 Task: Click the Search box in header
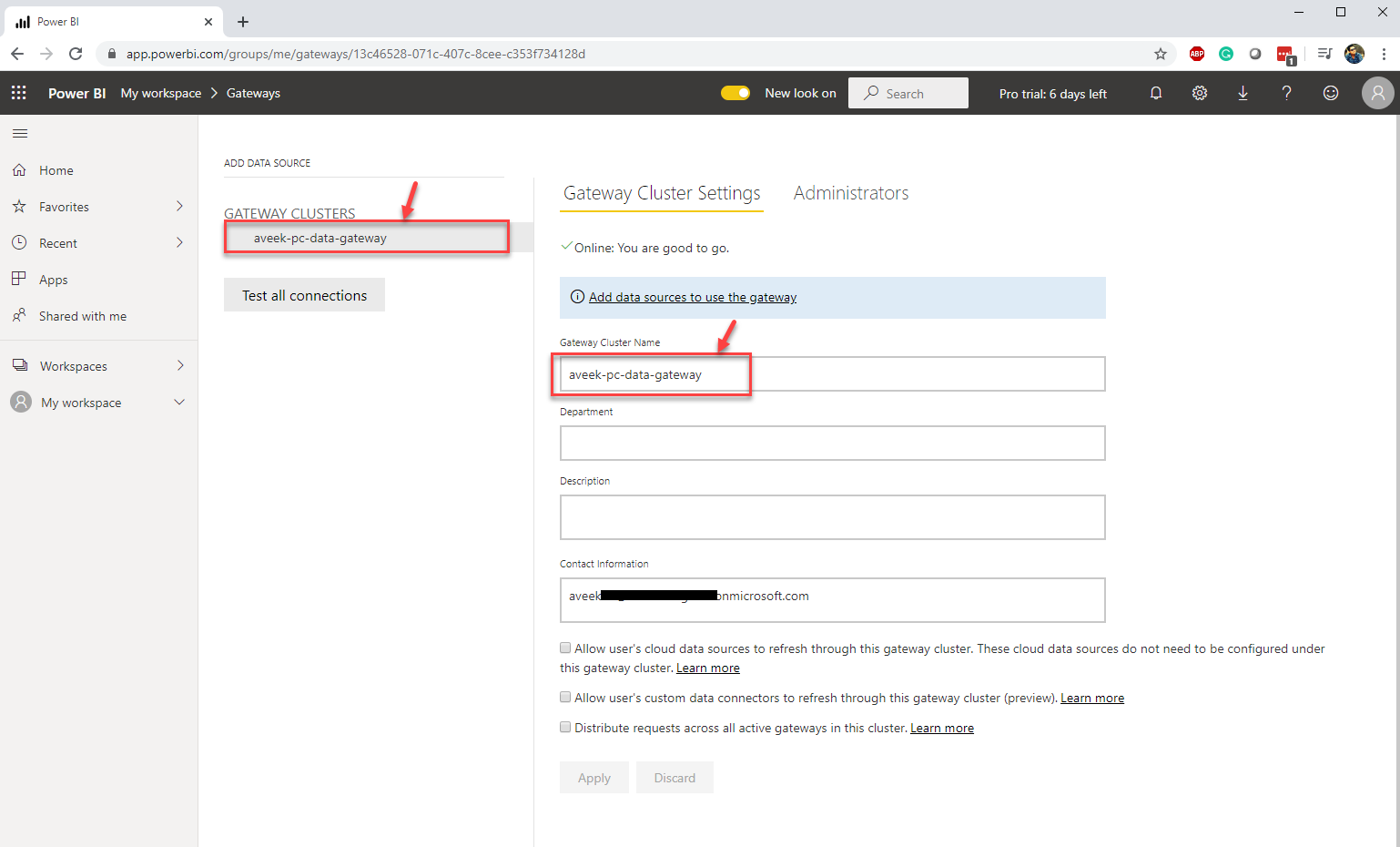point(908,93)
